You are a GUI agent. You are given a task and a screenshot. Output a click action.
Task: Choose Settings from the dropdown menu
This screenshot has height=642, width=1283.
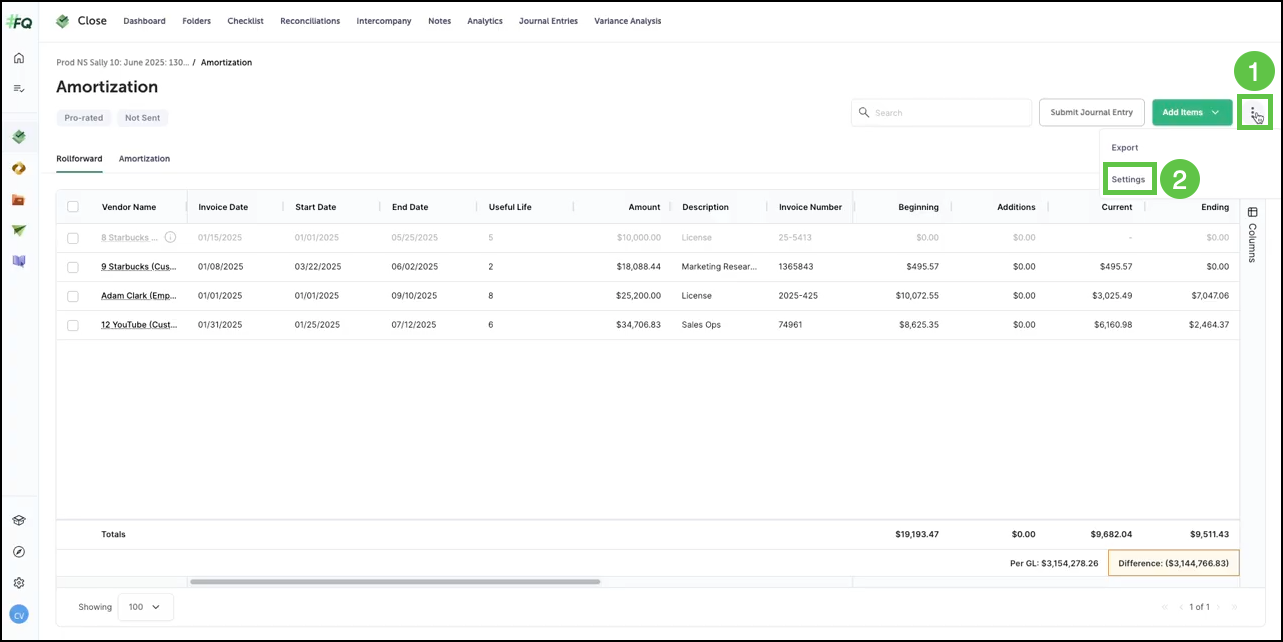click(x=1128, y=179)
